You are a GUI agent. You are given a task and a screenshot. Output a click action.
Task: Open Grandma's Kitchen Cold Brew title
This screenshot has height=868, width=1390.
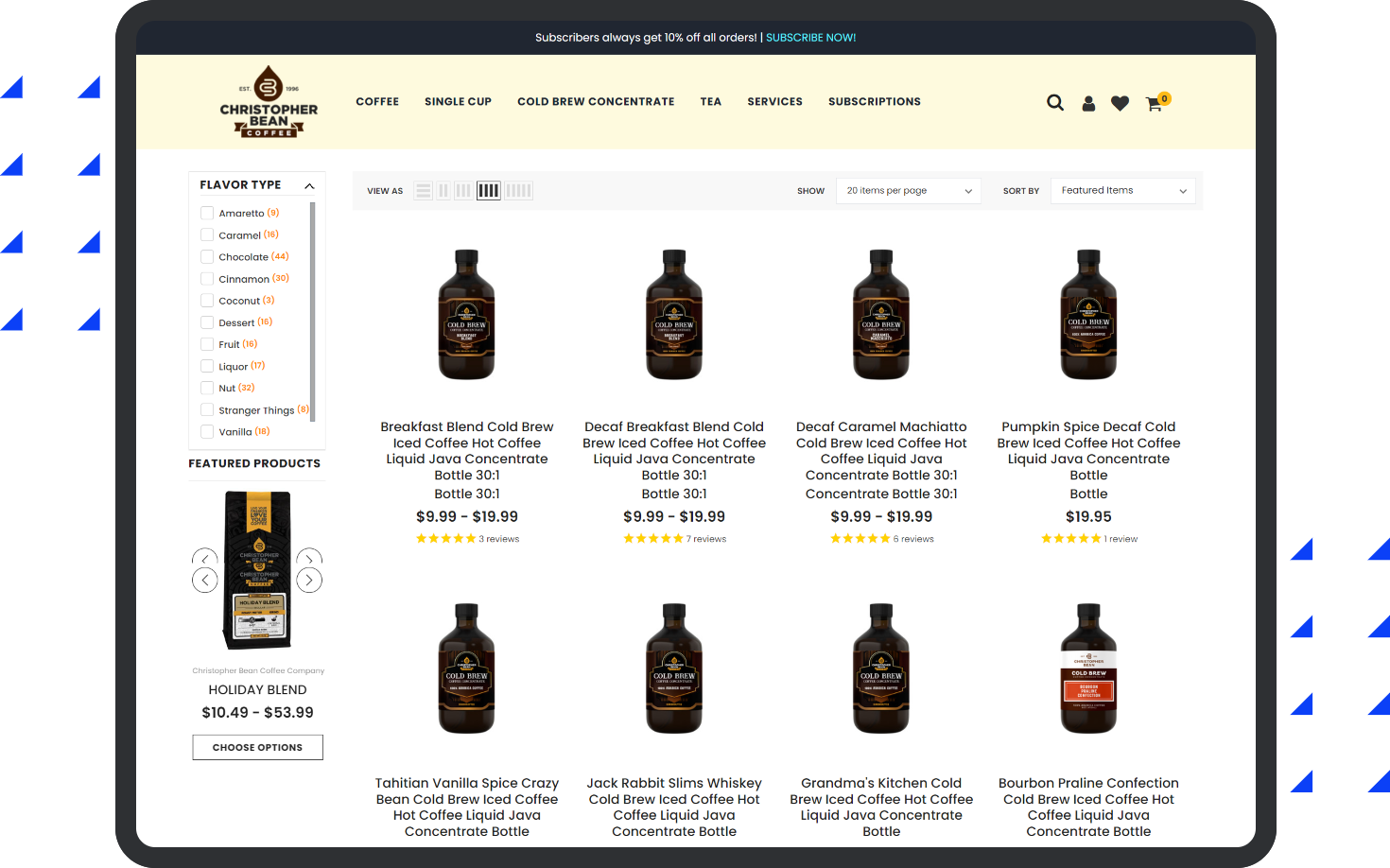point(881,807)
